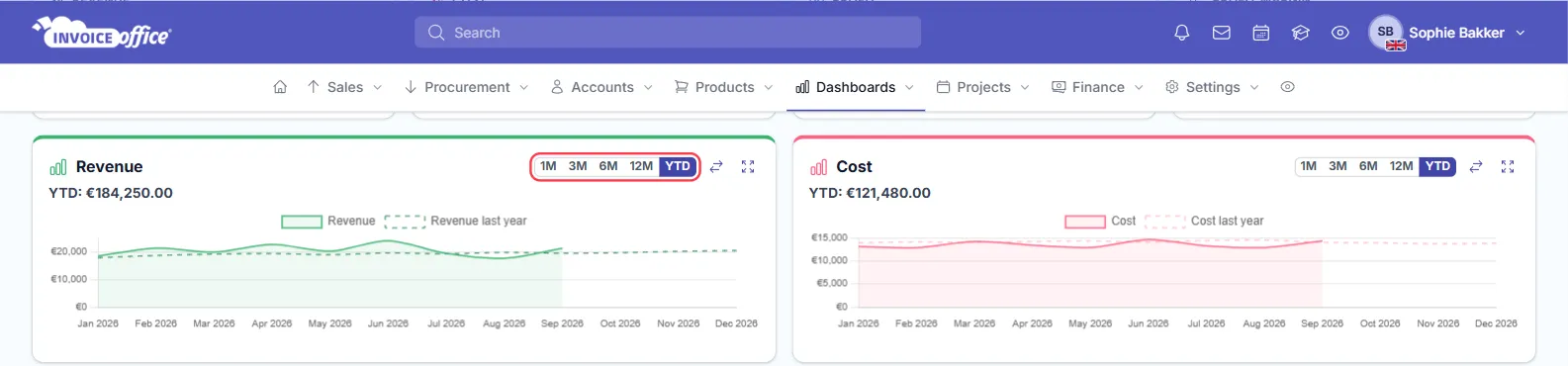Select 6M range on Cost chart
The image size is (1568, 366).
tap(1368, 166)
